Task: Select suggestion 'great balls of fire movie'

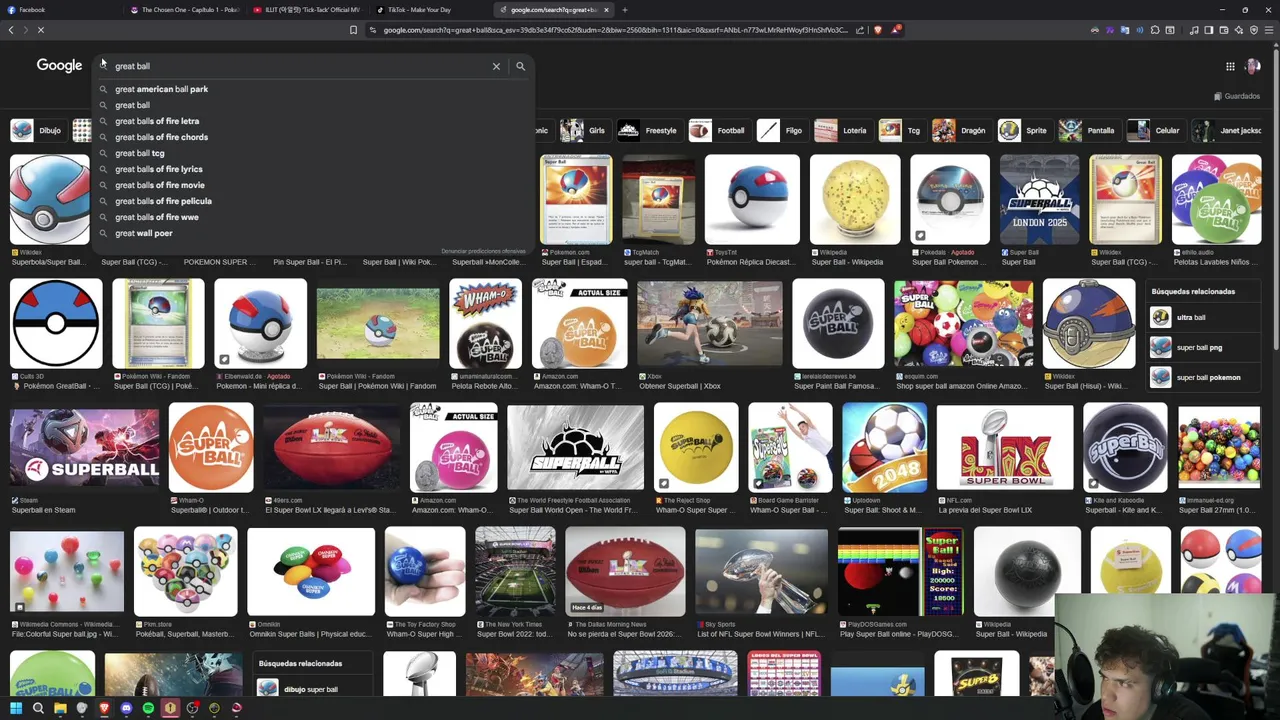Action: click(x=312, y=185)
